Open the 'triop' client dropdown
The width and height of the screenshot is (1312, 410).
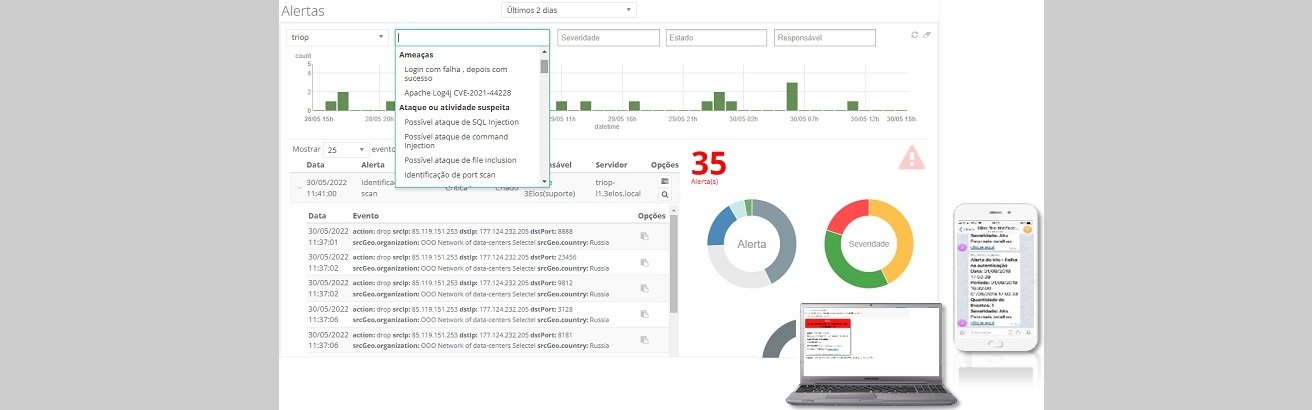click(x=337, y=37)
